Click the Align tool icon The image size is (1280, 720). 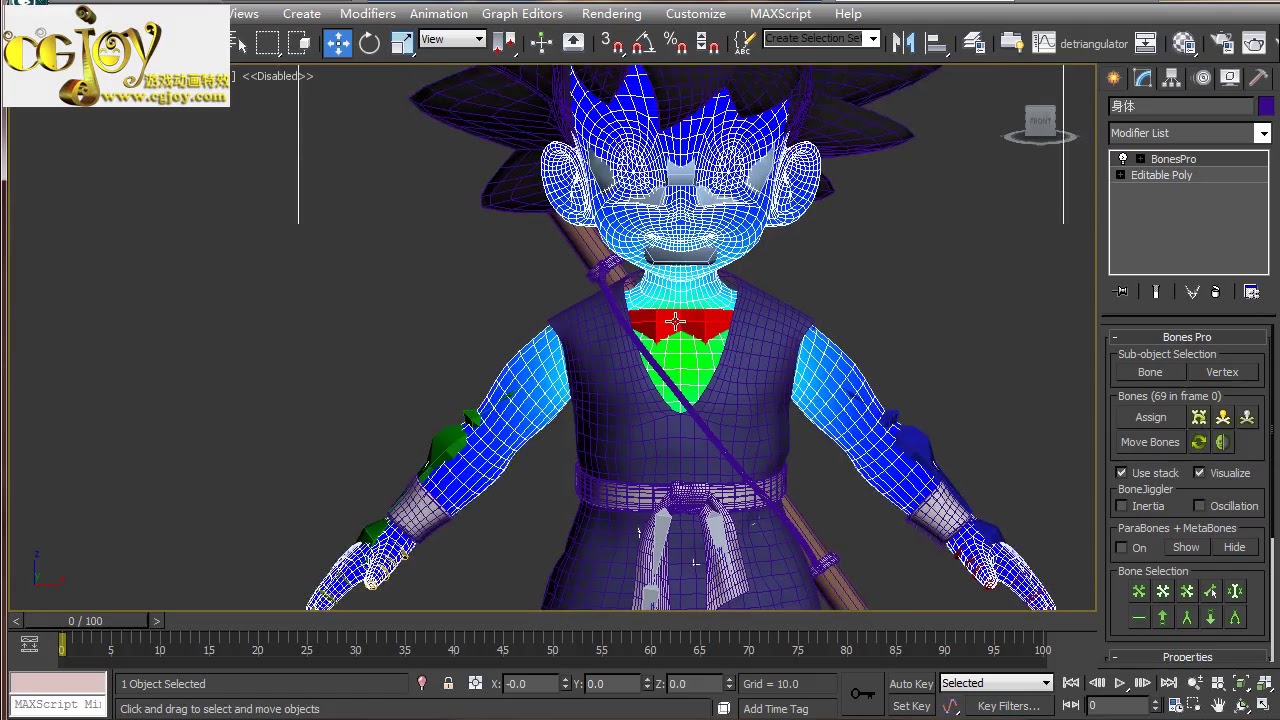(x=936, y=42)
